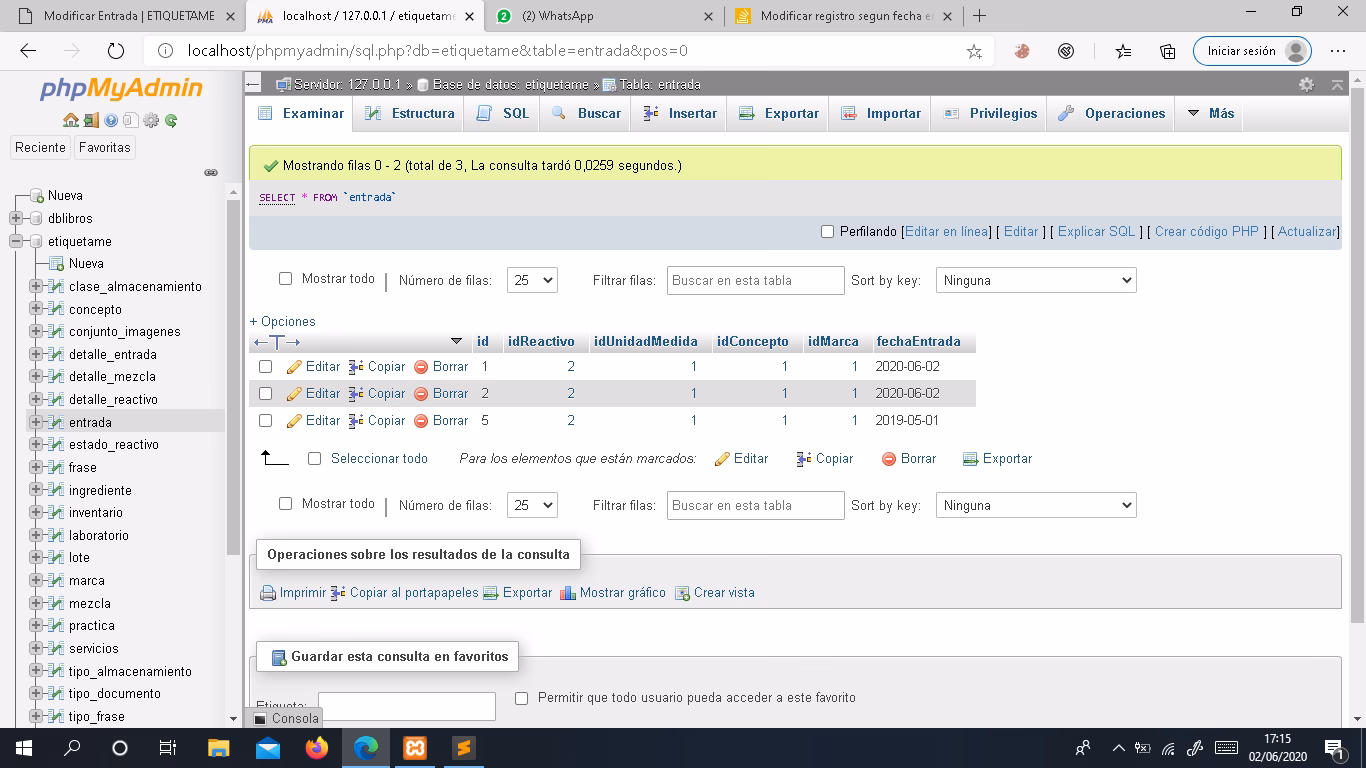Check the Seleccionar todo checkbox
The height and width of the screenshot is (768, 1366).
pyautogui.click(x=314, y=459)
